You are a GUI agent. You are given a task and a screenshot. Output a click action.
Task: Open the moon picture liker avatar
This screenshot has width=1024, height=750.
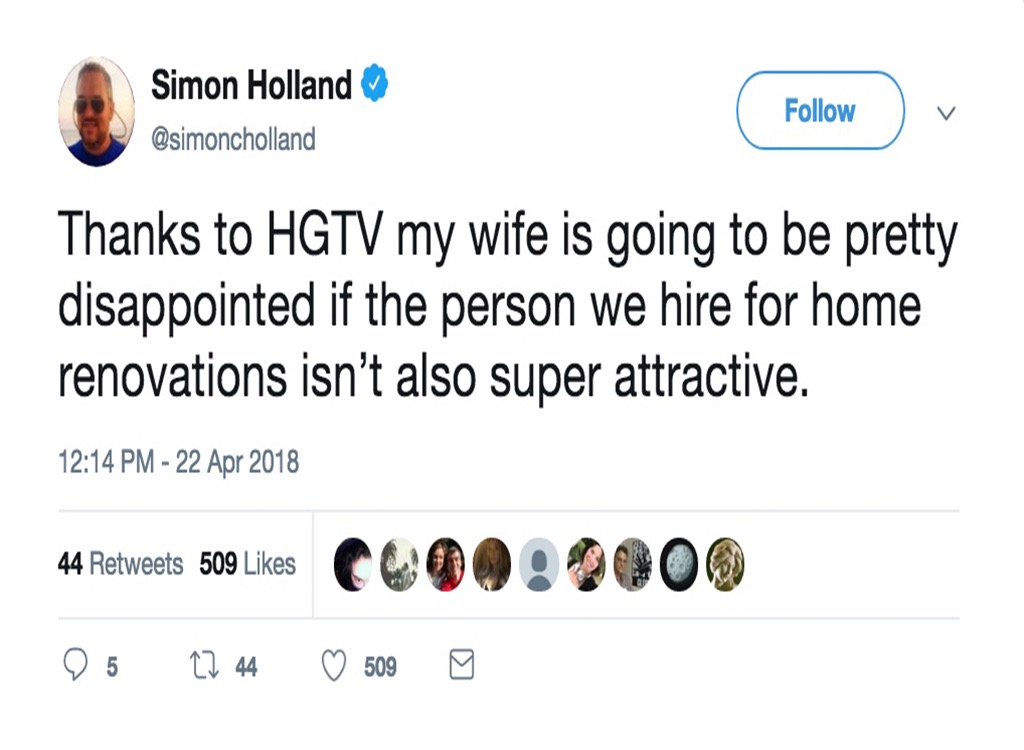(x=680, y=565)
